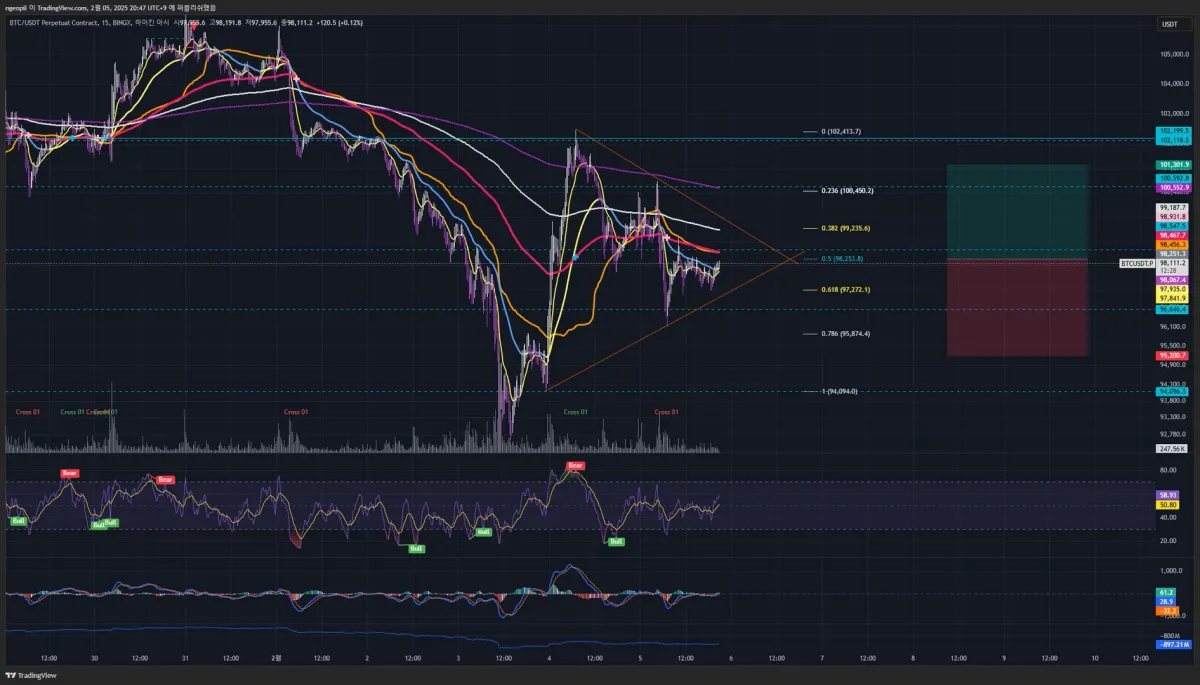The image size is (1200, 685).
Task: Click the first Bear marker on RSI pane
Action: click(x=69, y=473)
